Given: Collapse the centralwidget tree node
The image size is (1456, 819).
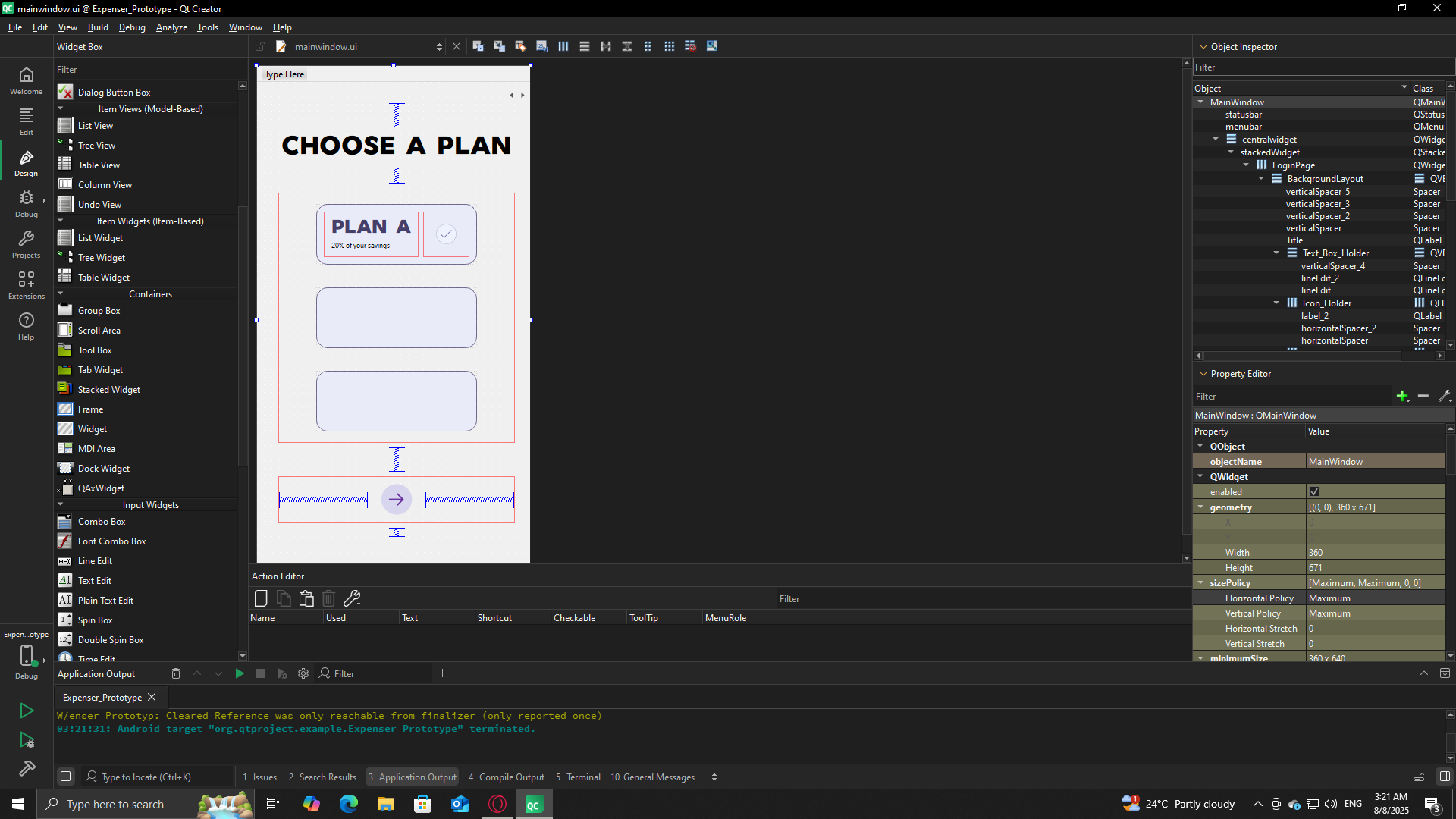Looking at the screenshot, I should coord(1216,139).
